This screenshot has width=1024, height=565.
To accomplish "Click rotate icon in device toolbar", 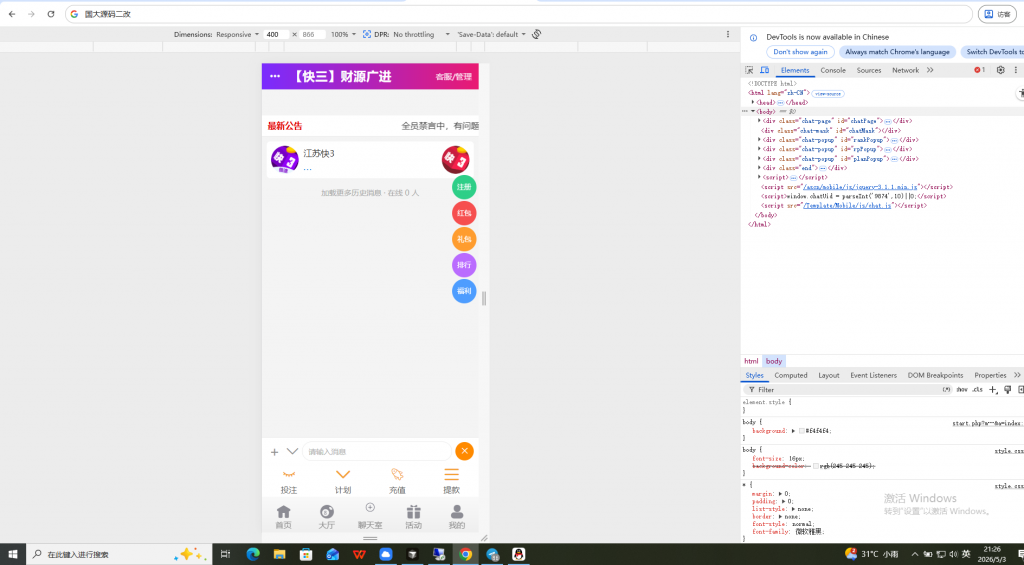I will 536,34.
